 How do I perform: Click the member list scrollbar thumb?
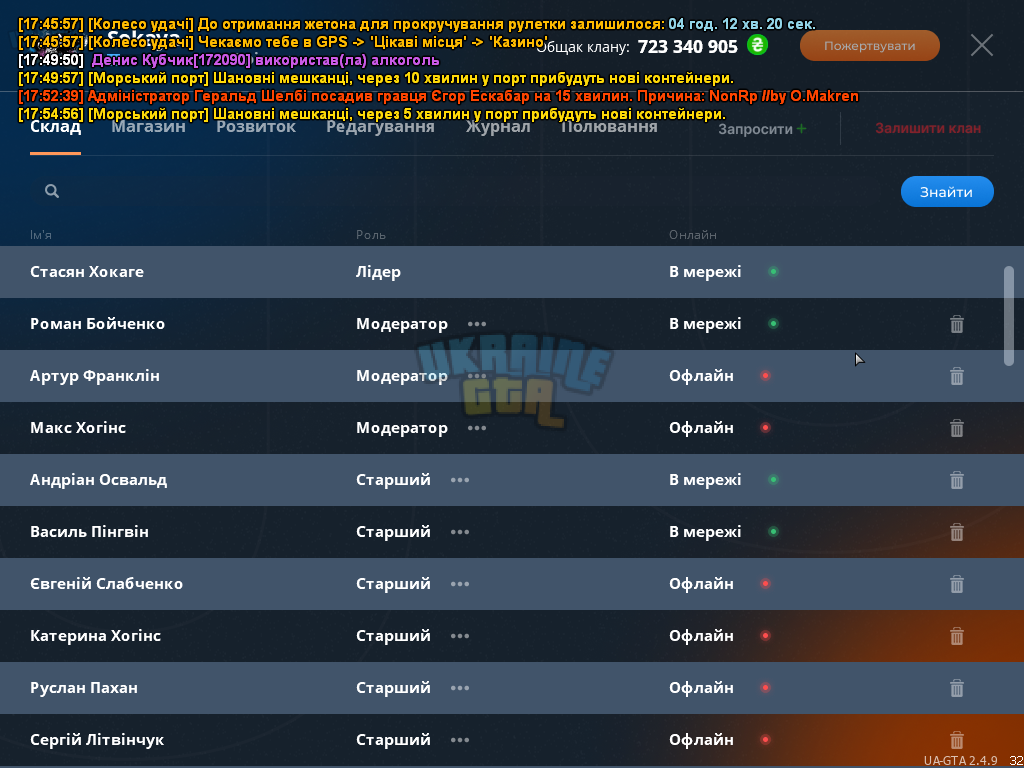pos(1009,315)
